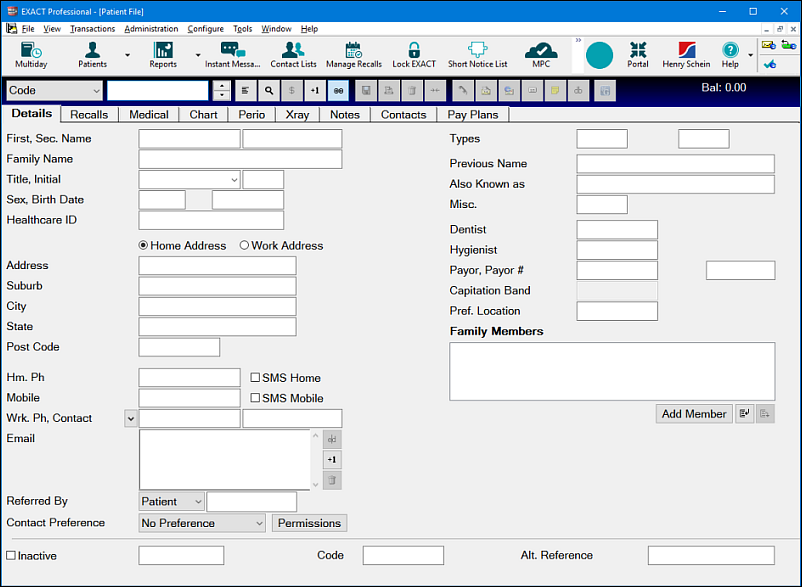
Task: Expand the Help toolbar dropdown arrow
Action: coord(750,55)
